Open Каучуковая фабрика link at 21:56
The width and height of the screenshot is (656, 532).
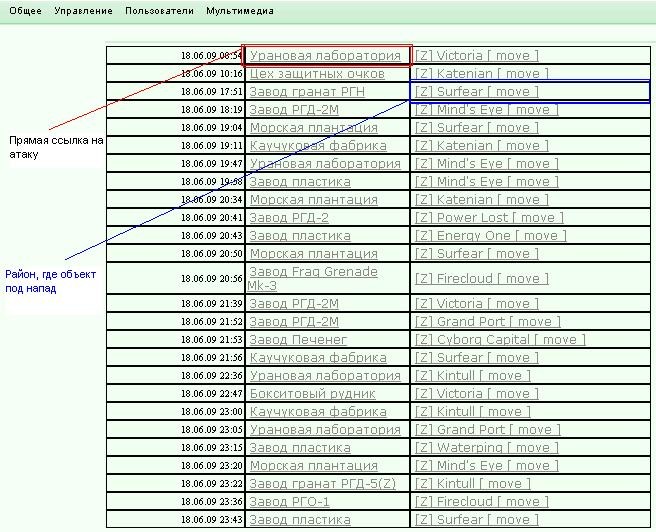tap(318, 358)
